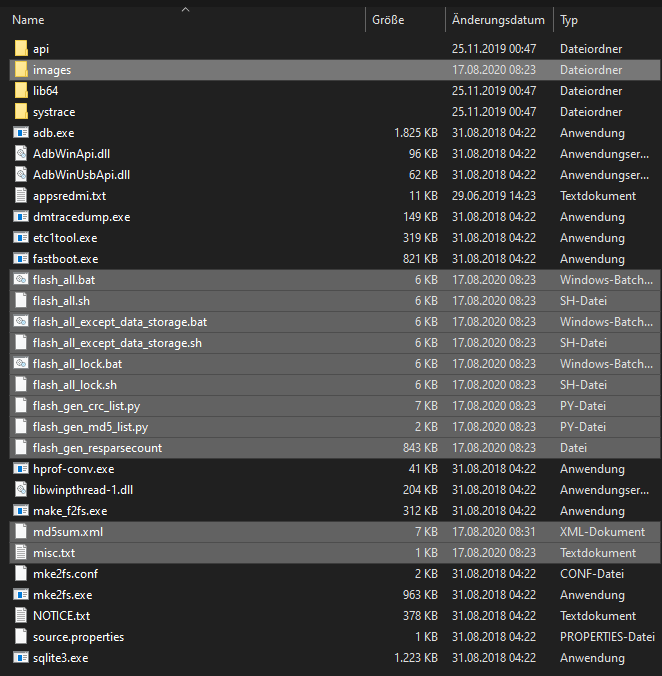Image resolution: width=662 pixels, height=676 pixels.
Task: Click the date 29.06.2019 14:23
Action: click(494, 196)
